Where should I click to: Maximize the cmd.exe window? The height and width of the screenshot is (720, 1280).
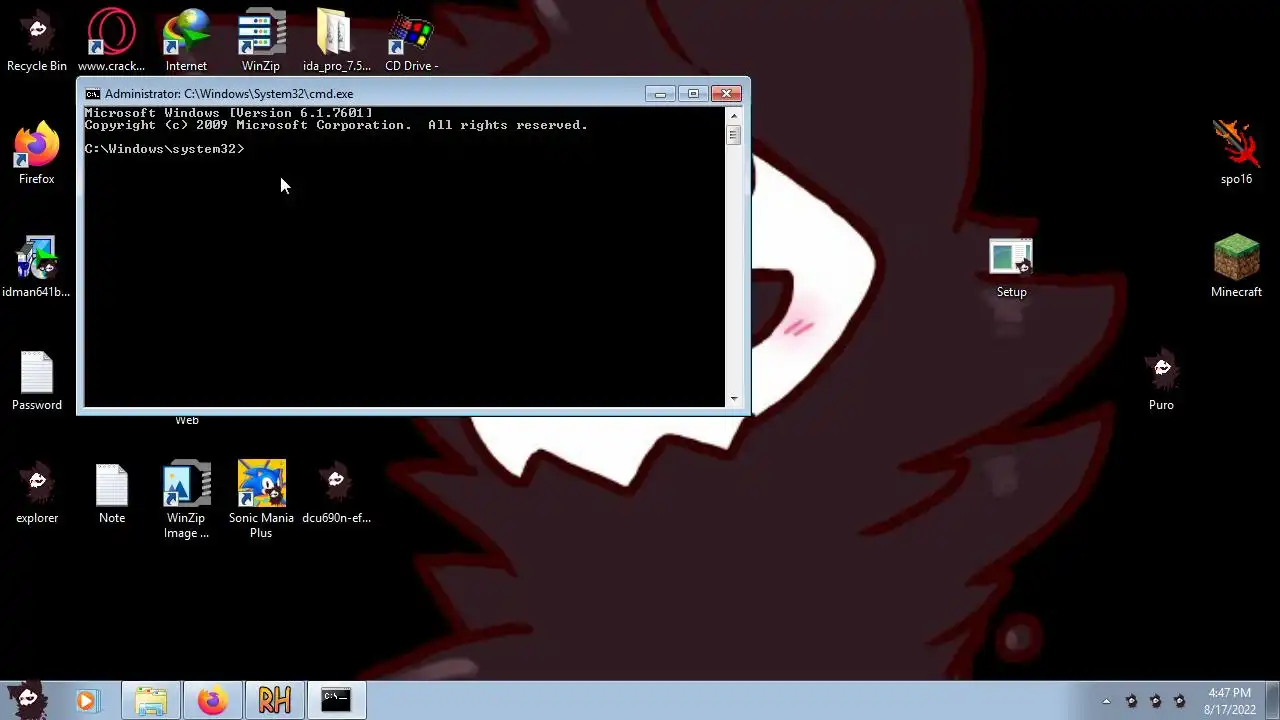(693, 94)
